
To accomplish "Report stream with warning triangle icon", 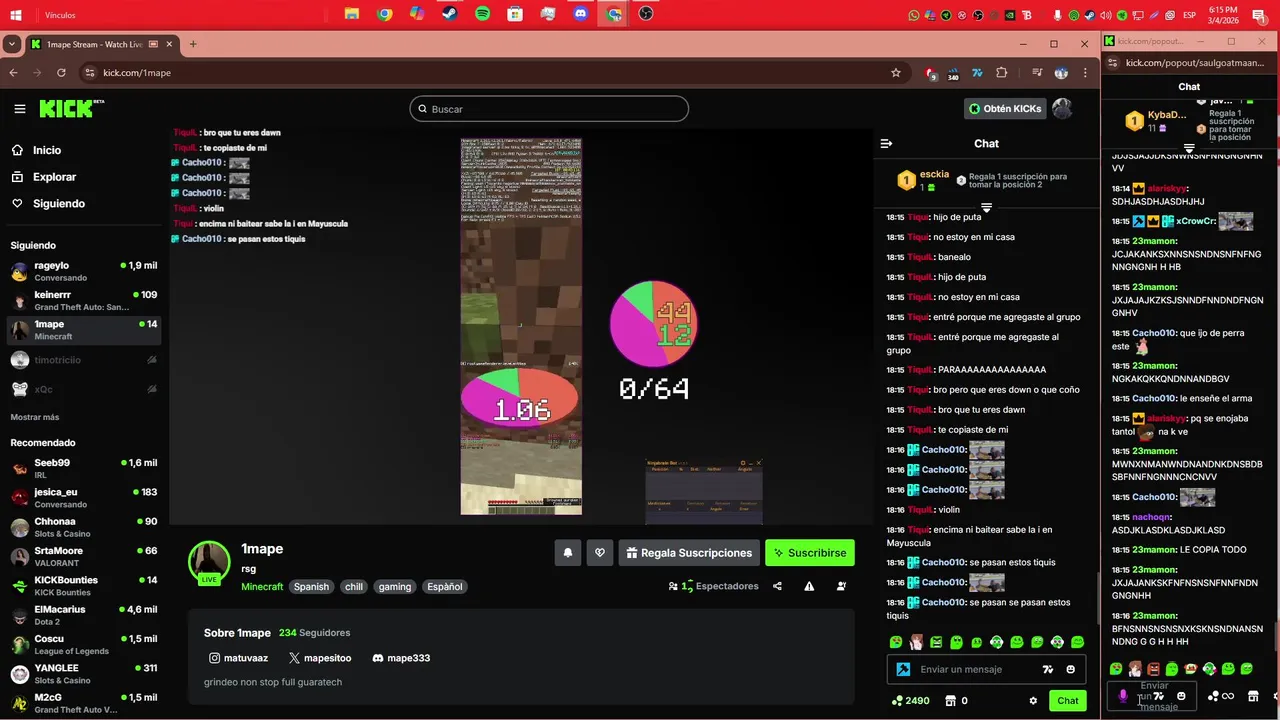I will (809, 586).
